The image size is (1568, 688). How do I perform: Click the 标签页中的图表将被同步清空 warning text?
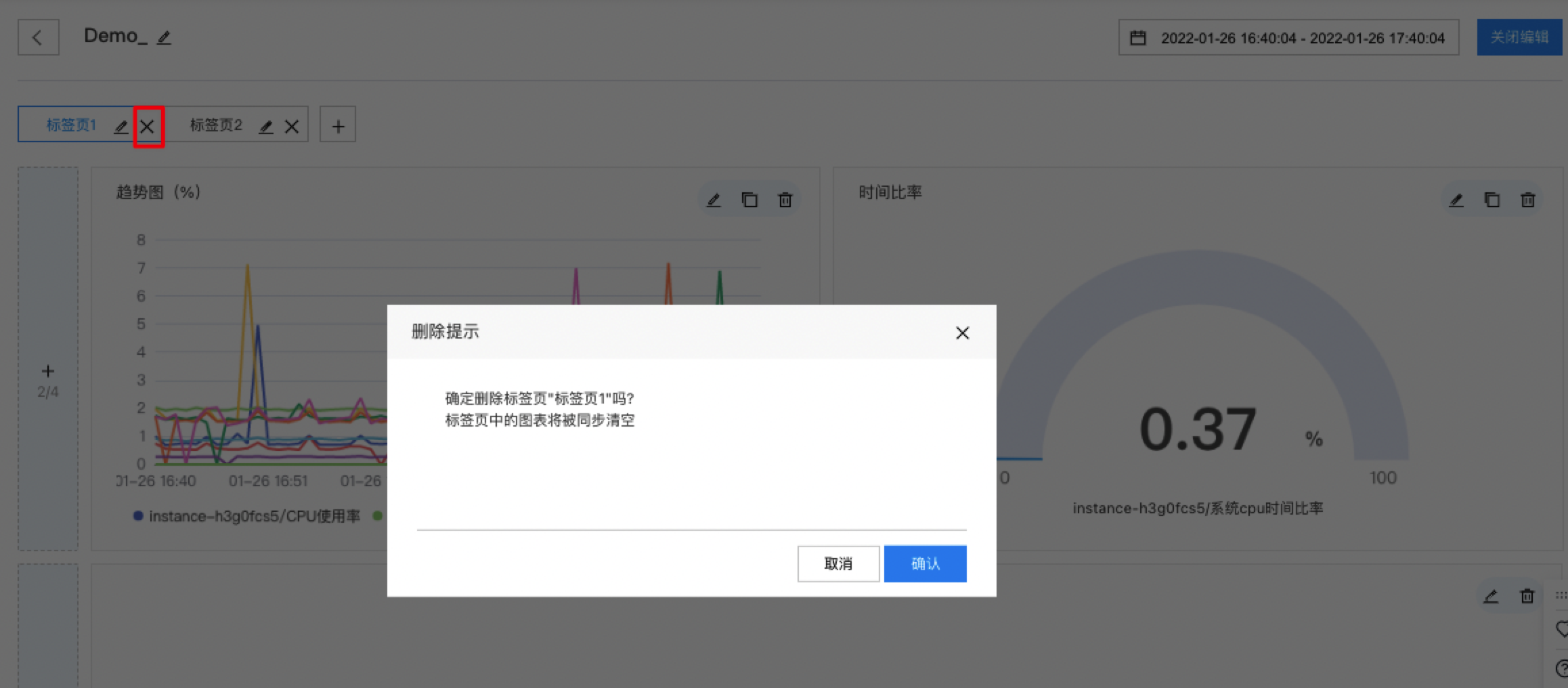pyautogui.click(x=540, y=420)
